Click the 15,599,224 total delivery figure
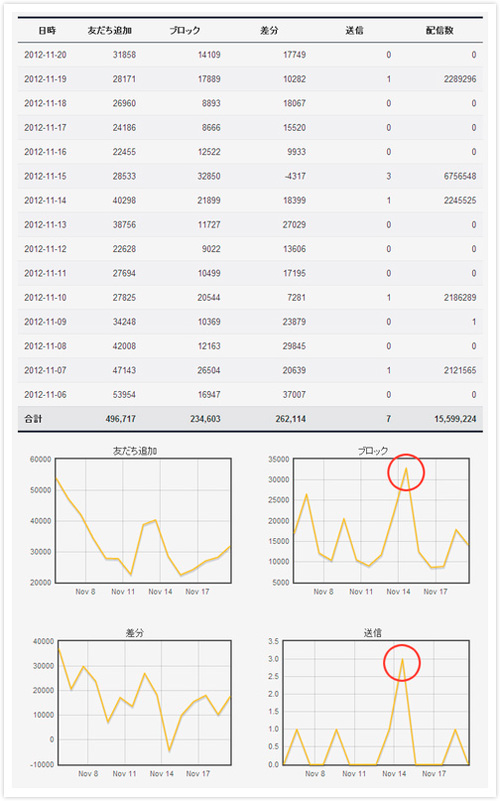Image resolution: width=500 pixels, height=801 pixels. point(455,419)
